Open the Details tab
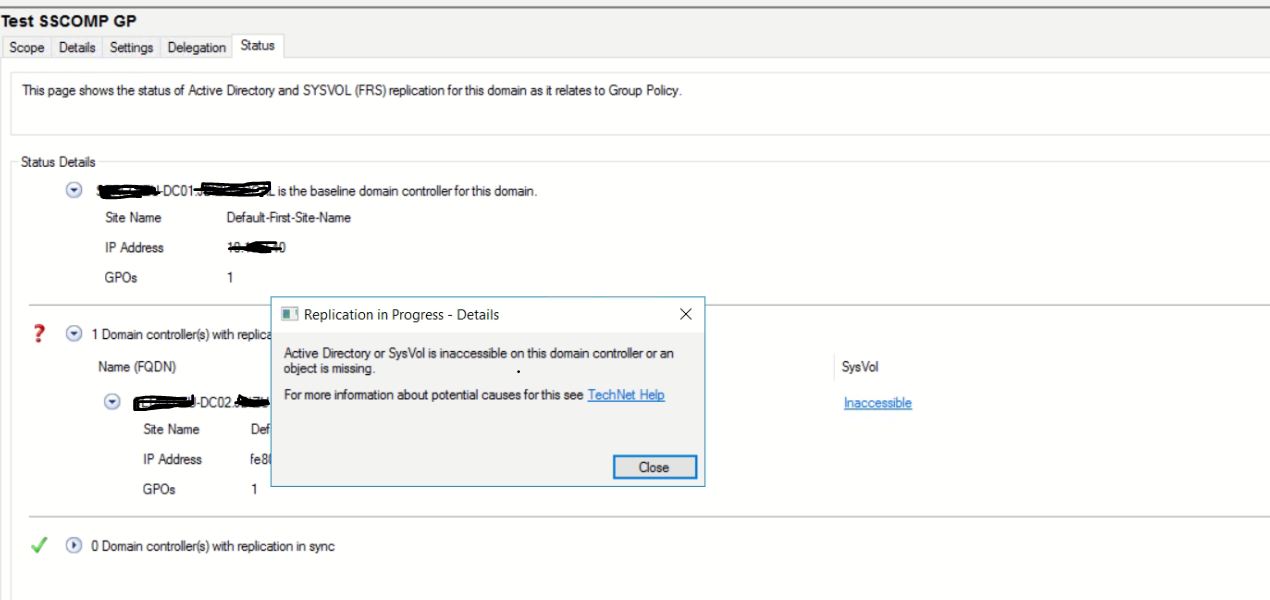This screenshot has height=600, width=1270. pyautogui.click(x=77, y=47)
